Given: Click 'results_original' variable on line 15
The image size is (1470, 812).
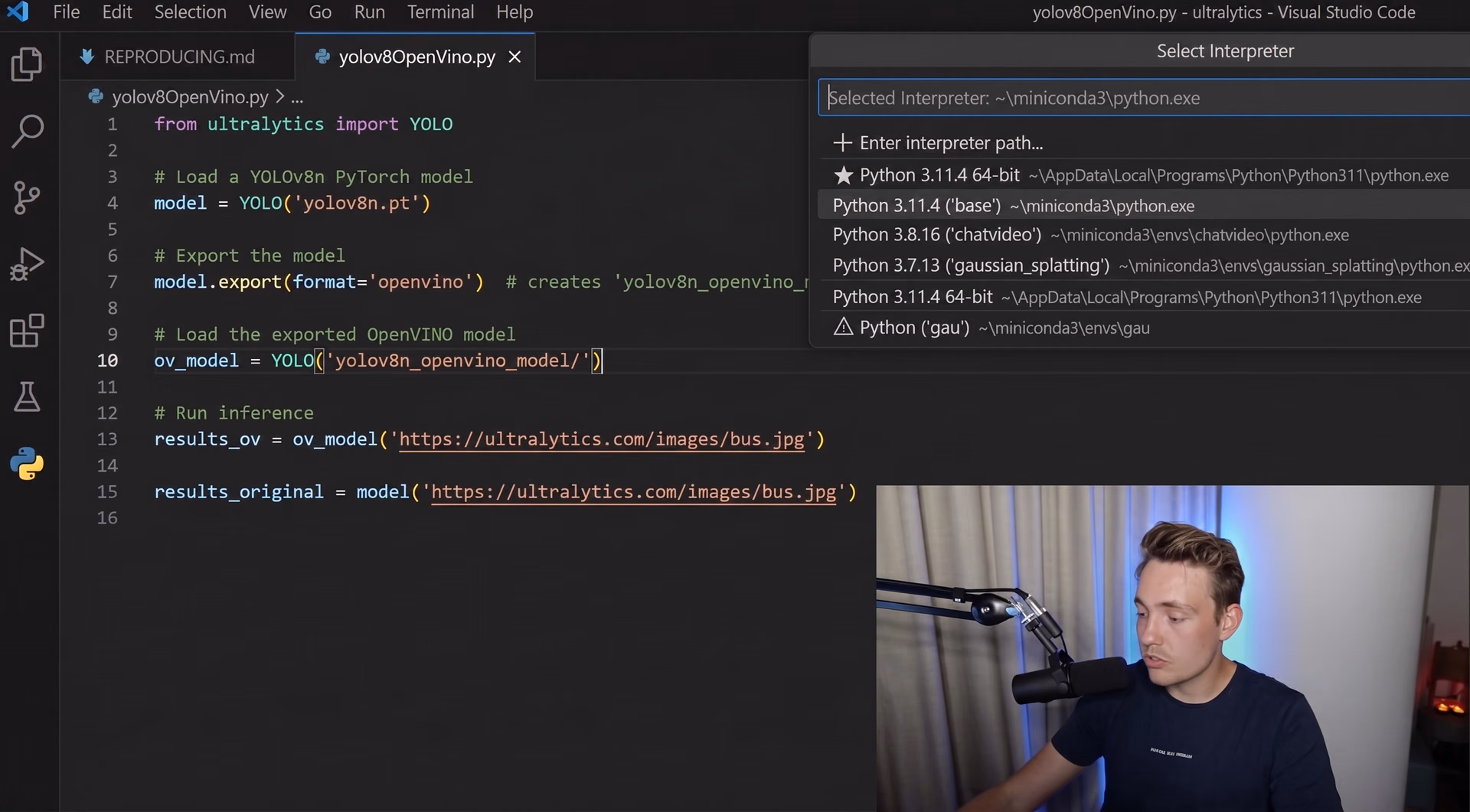Looking at the screenshot, I should pyautogui.click(x=239, y=492).
